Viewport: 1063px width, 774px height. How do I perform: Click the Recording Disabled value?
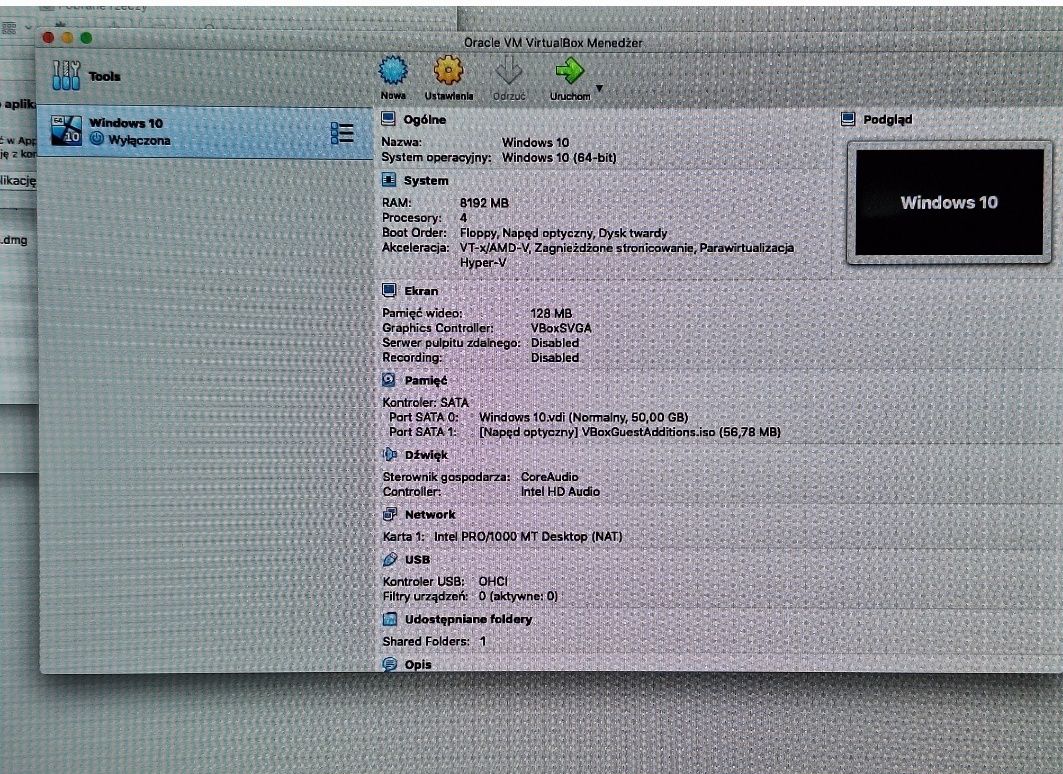[x=555, y=358]
